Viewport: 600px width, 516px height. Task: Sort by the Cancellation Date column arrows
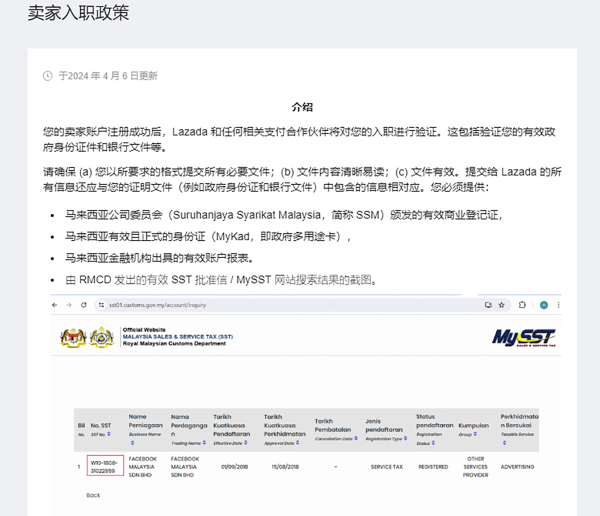356,438
